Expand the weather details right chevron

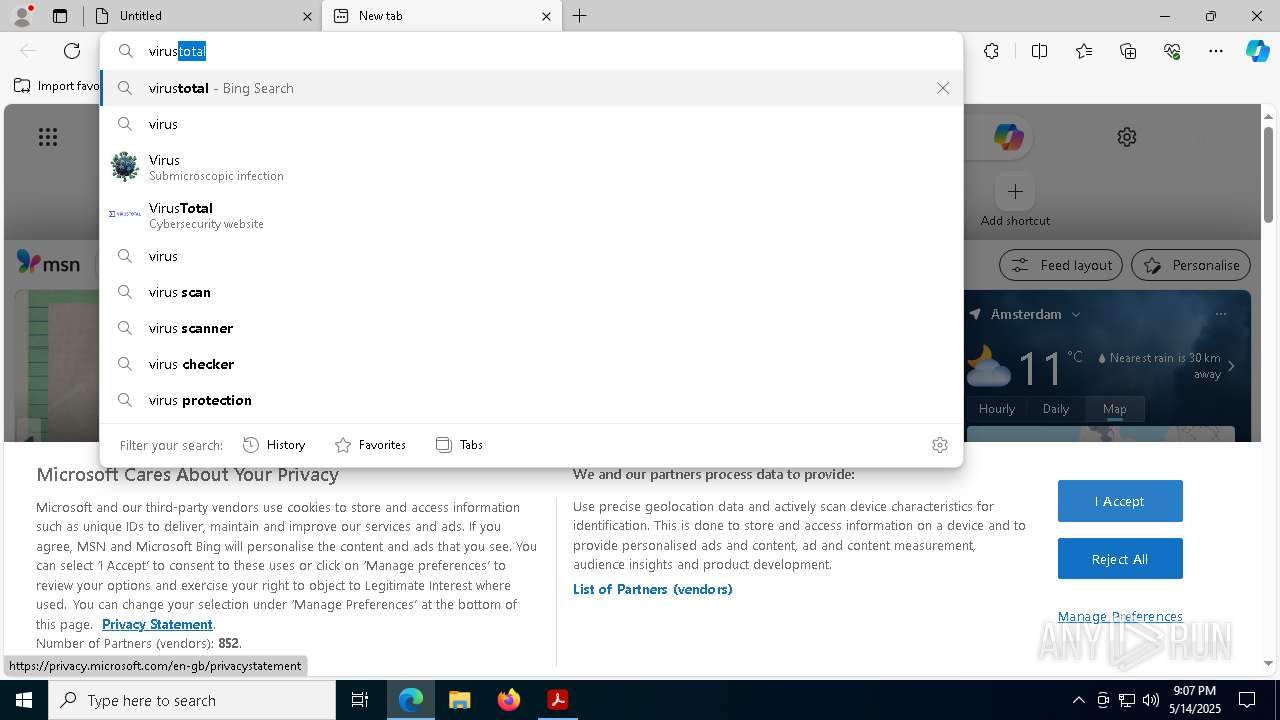[1231, 366]
